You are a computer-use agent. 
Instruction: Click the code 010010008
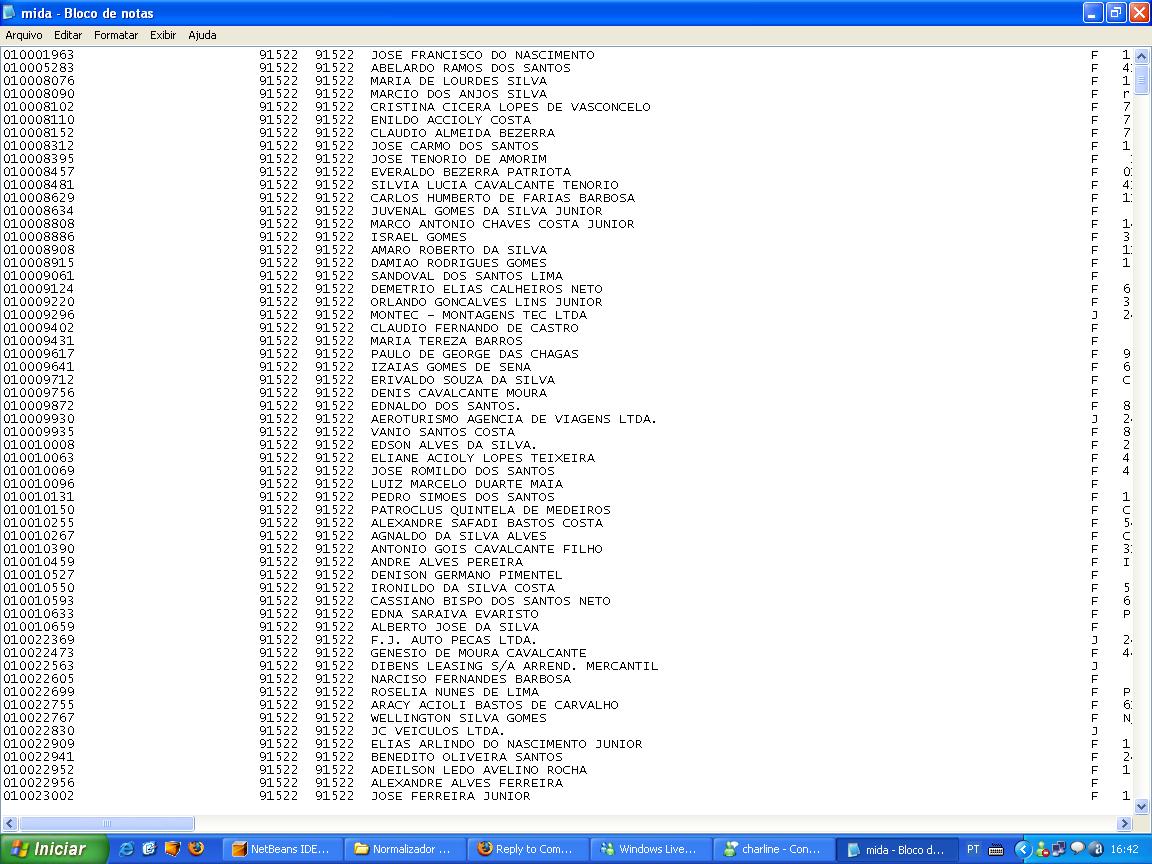(39, 445)
